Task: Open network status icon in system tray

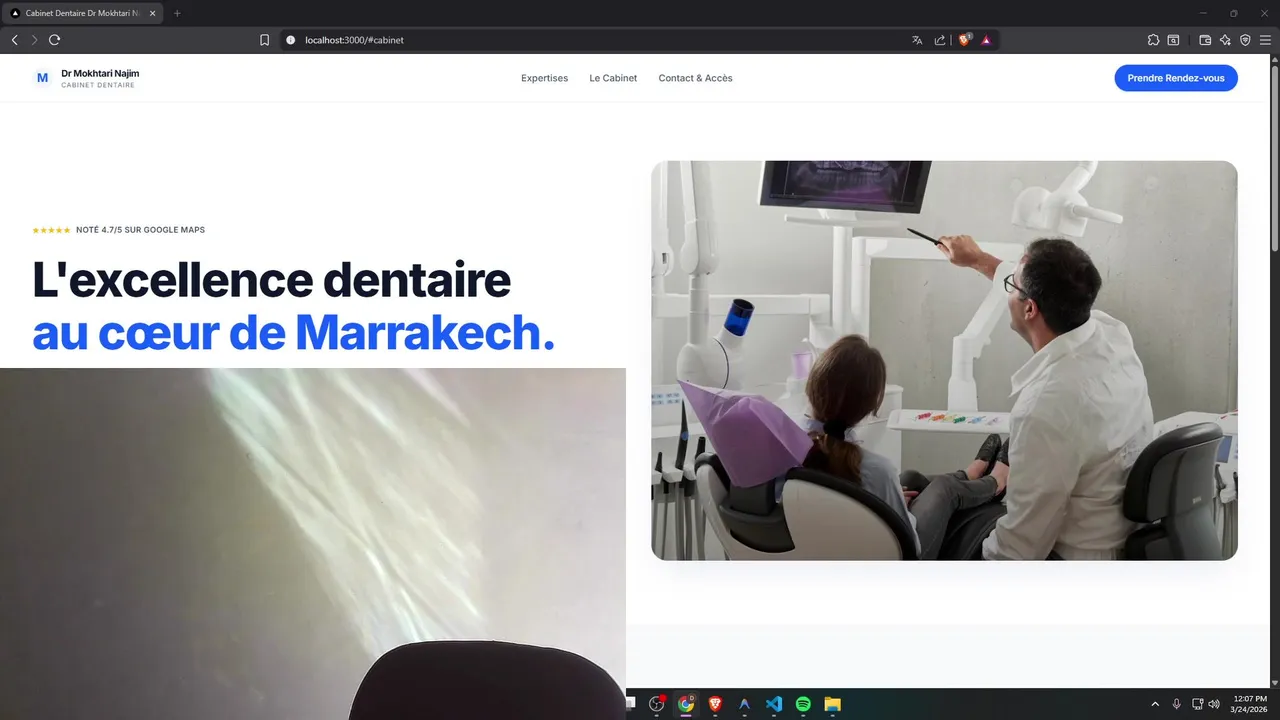Action: [1198, 704]
